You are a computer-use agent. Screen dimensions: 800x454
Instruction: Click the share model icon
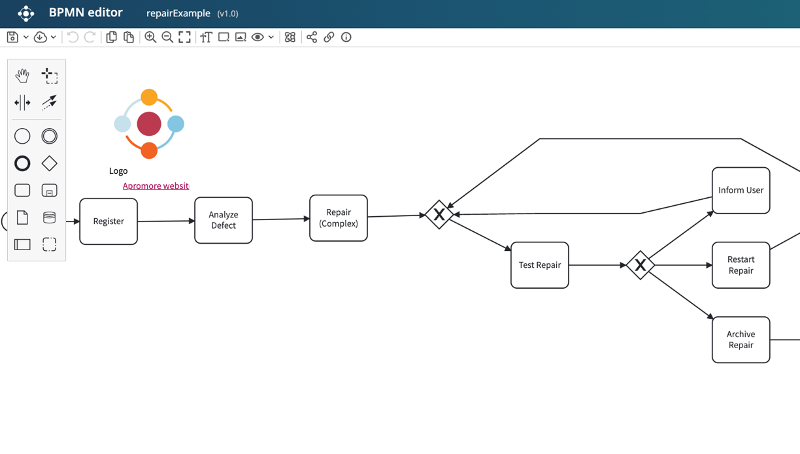click(x=312, y=37)
